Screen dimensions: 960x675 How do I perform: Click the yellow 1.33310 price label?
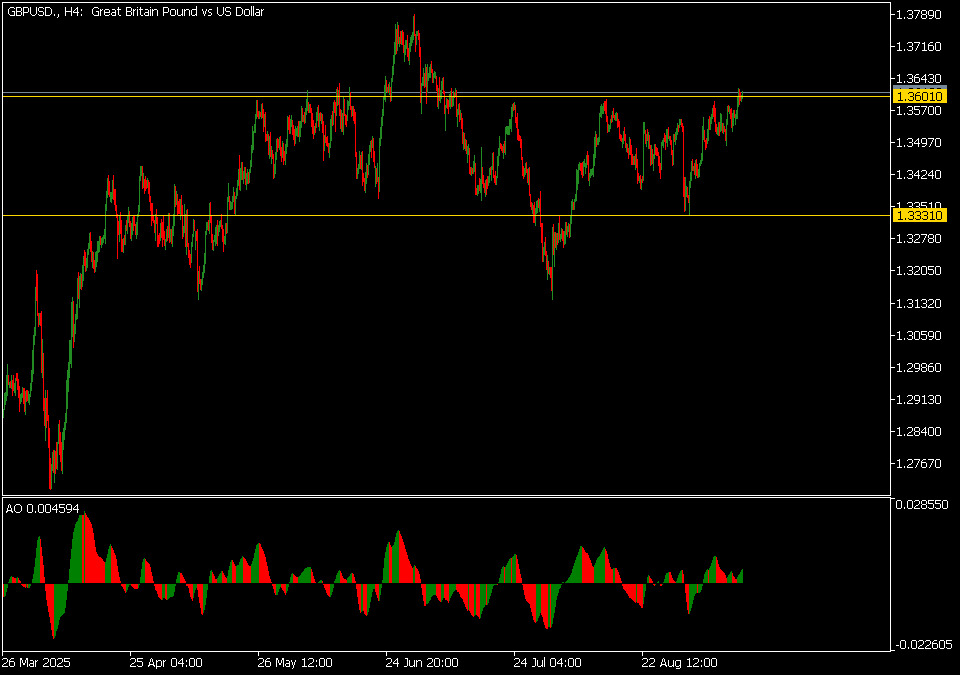920,216
